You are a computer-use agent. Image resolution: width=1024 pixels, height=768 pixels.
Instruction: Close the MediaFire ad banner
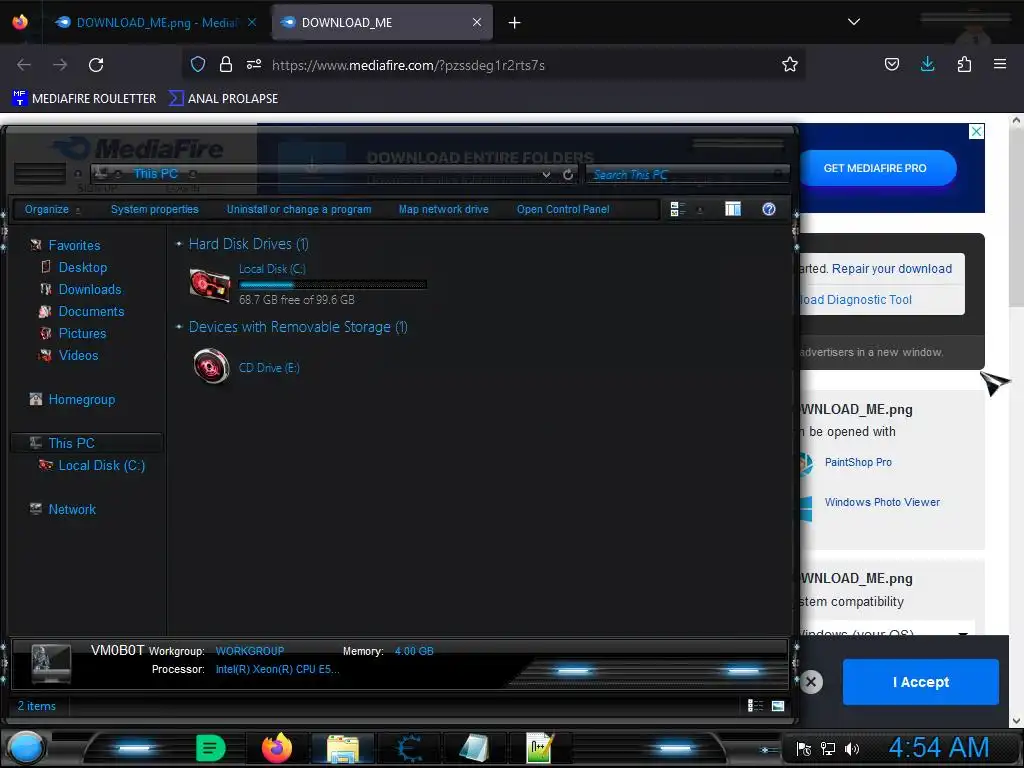(x=976, y=131)
